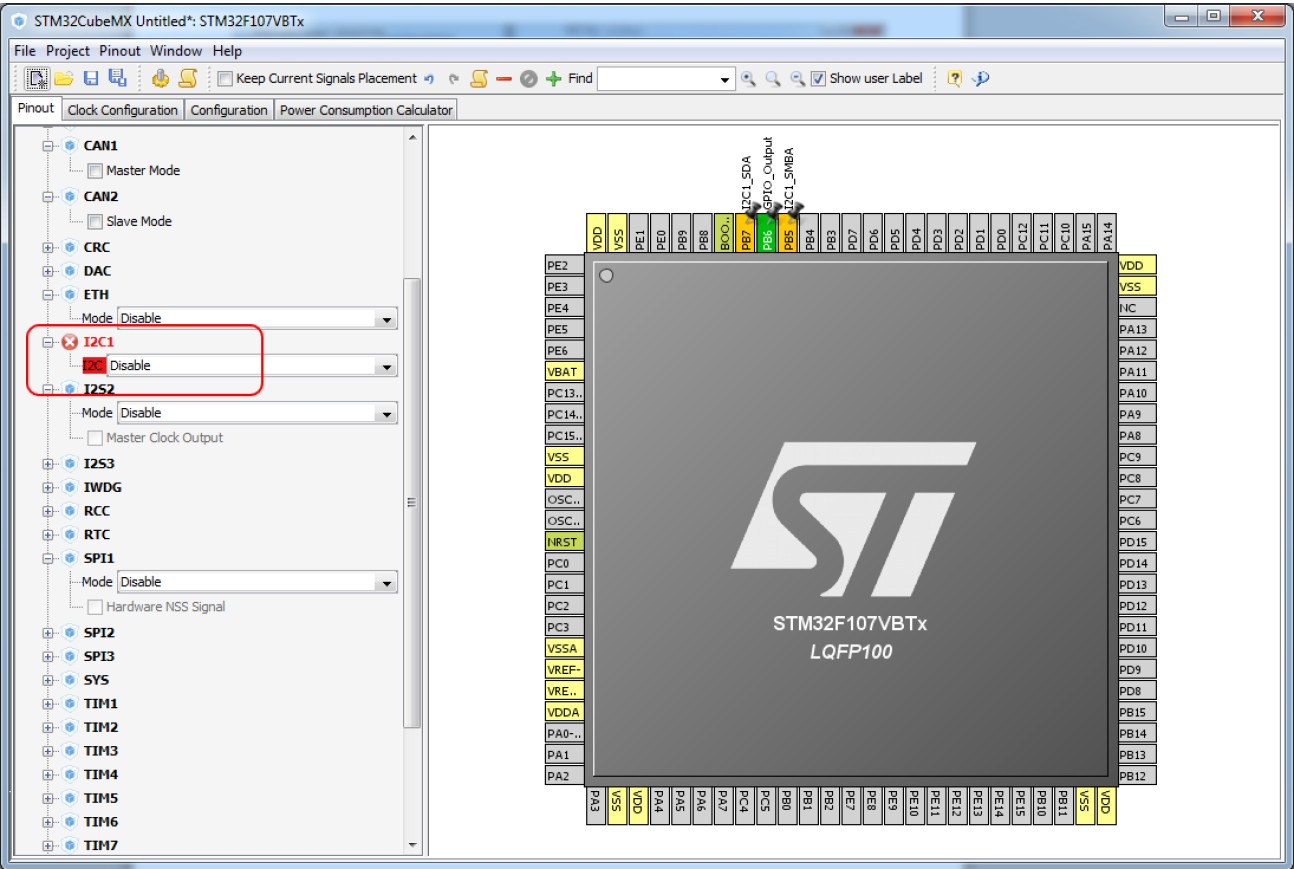The width and height of the screenshot is (1294, 869).
Task: Select the IWDG tree item label
Action: pos(101,487)
